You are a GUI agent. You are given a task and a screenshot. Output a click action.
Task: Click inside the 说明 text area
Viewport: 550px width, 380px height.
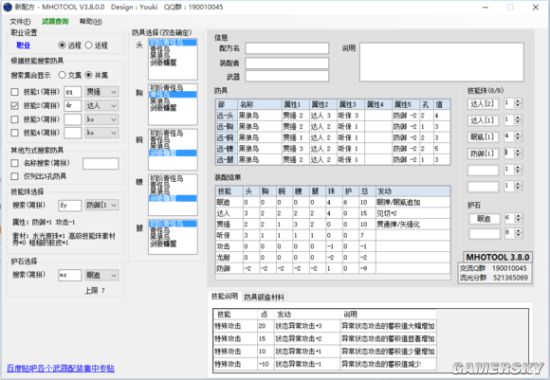point(442,62)
